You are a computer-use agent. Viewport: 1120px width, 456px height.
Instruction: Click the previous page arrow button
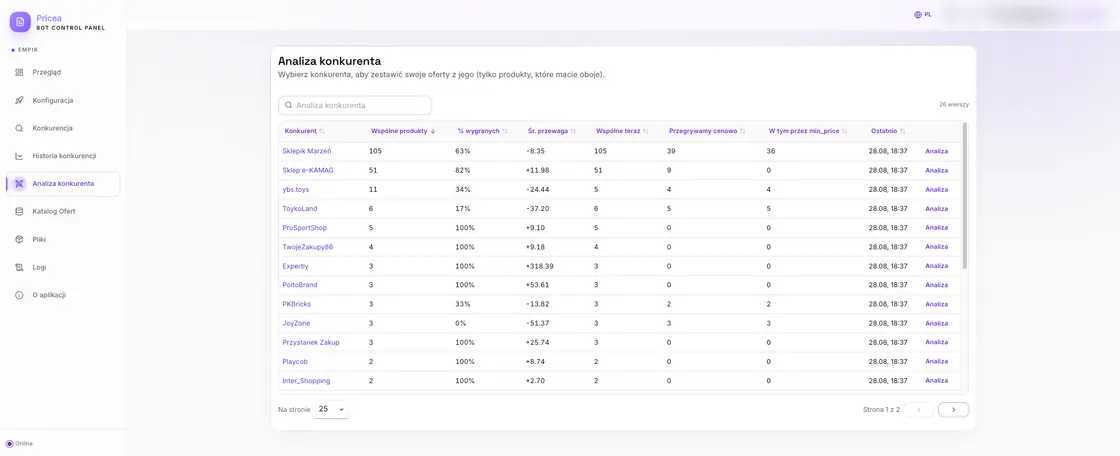point(919,410)
